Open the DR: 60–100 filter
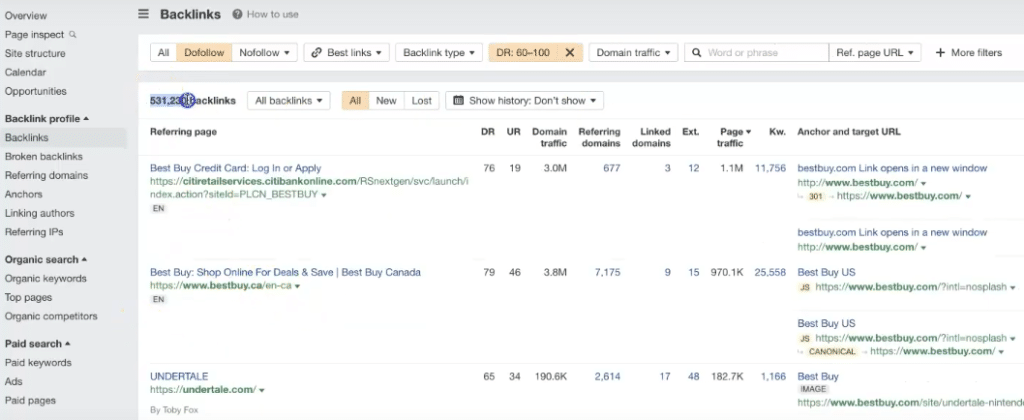 pyautogui.click(x=525, y=53)
